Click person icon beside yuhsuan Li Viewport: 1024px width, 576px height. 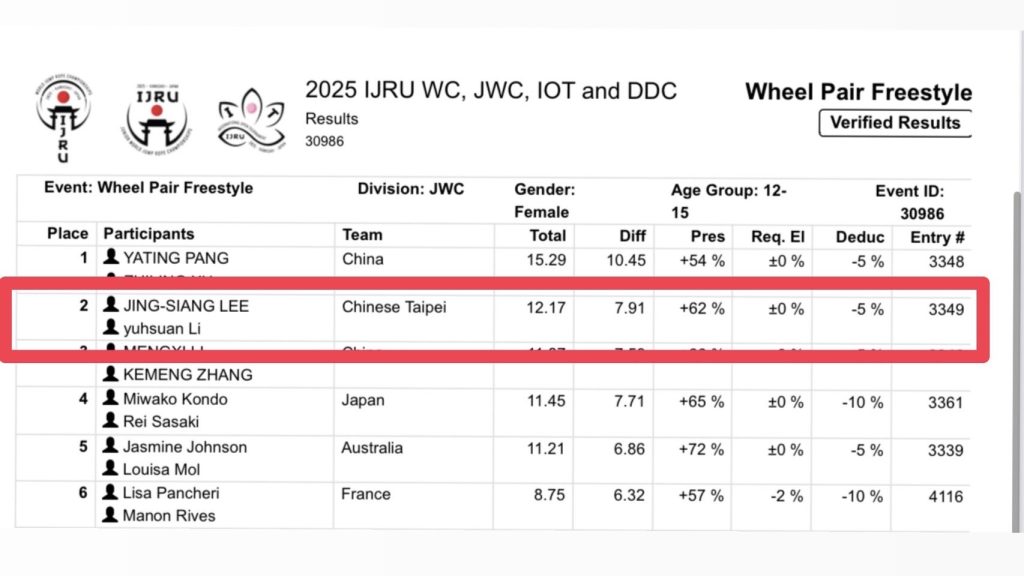(111, 328)
